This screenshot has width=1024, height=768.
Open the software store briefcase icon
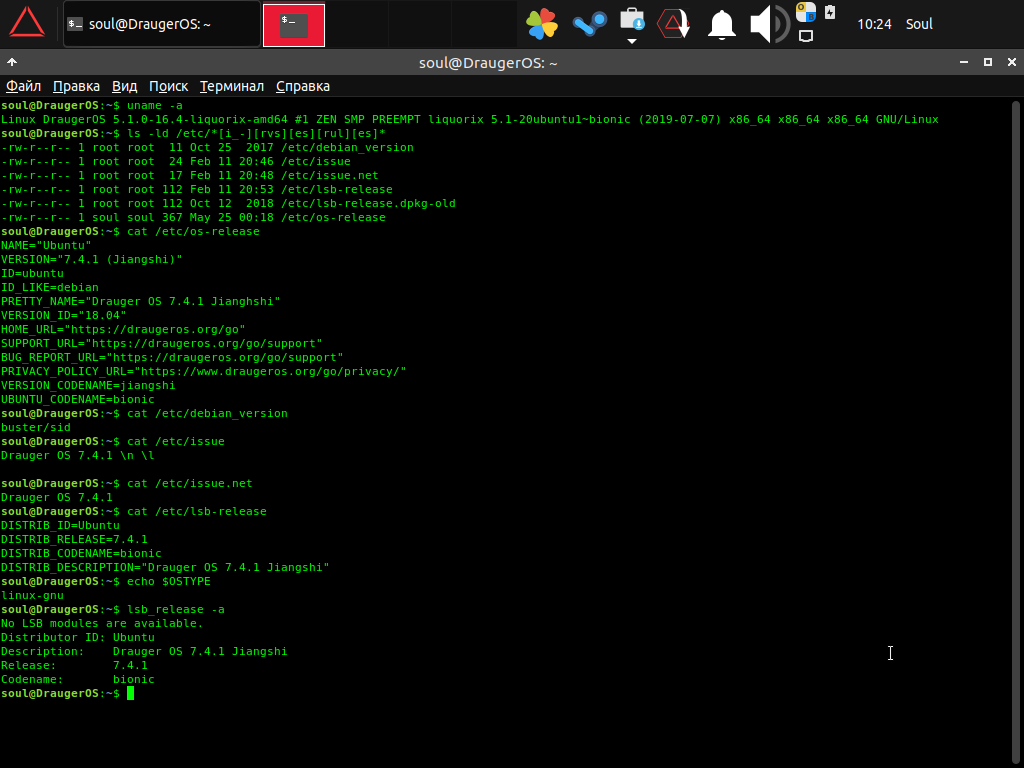632,20
